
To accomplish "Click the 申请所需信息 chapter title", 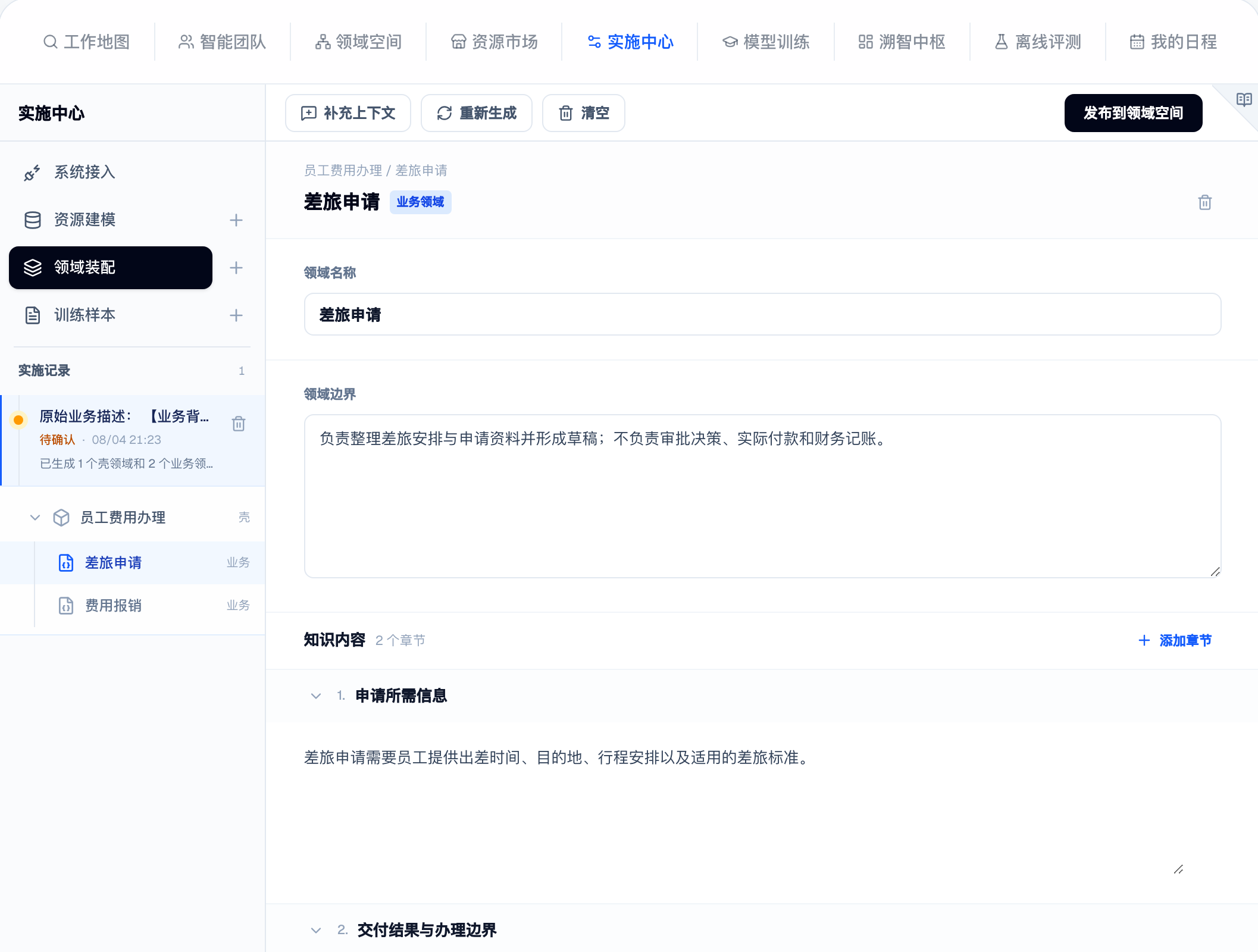I will click(401, 696).
